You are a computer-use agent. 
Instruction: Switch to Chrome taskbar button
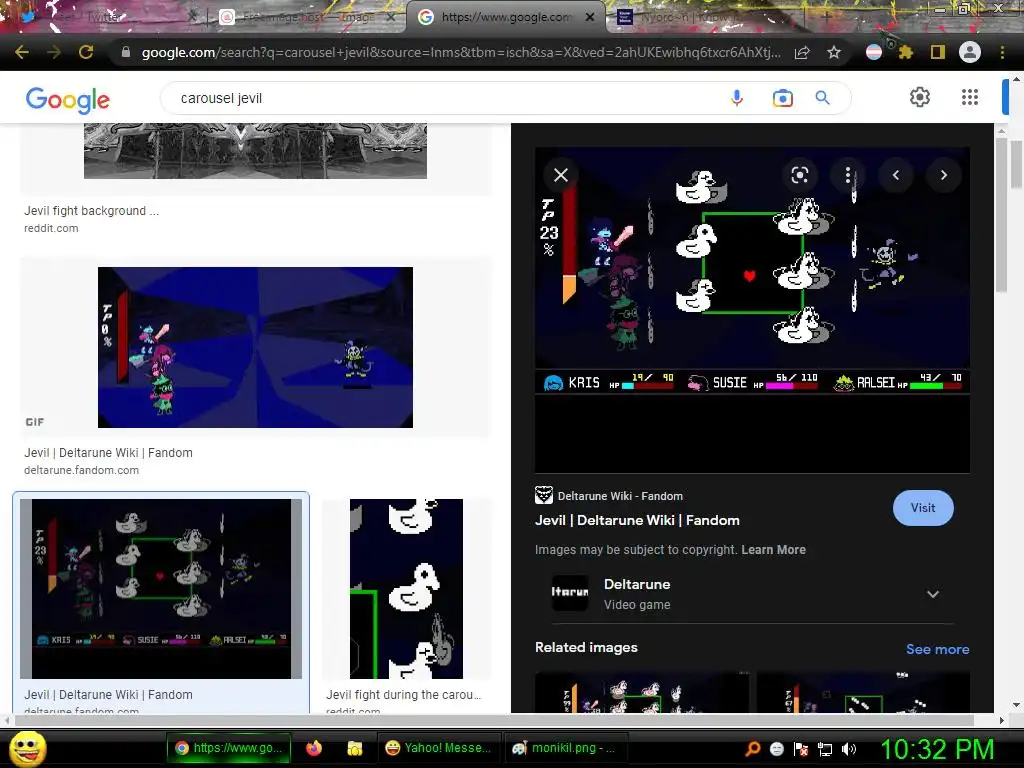pos(229,748)
